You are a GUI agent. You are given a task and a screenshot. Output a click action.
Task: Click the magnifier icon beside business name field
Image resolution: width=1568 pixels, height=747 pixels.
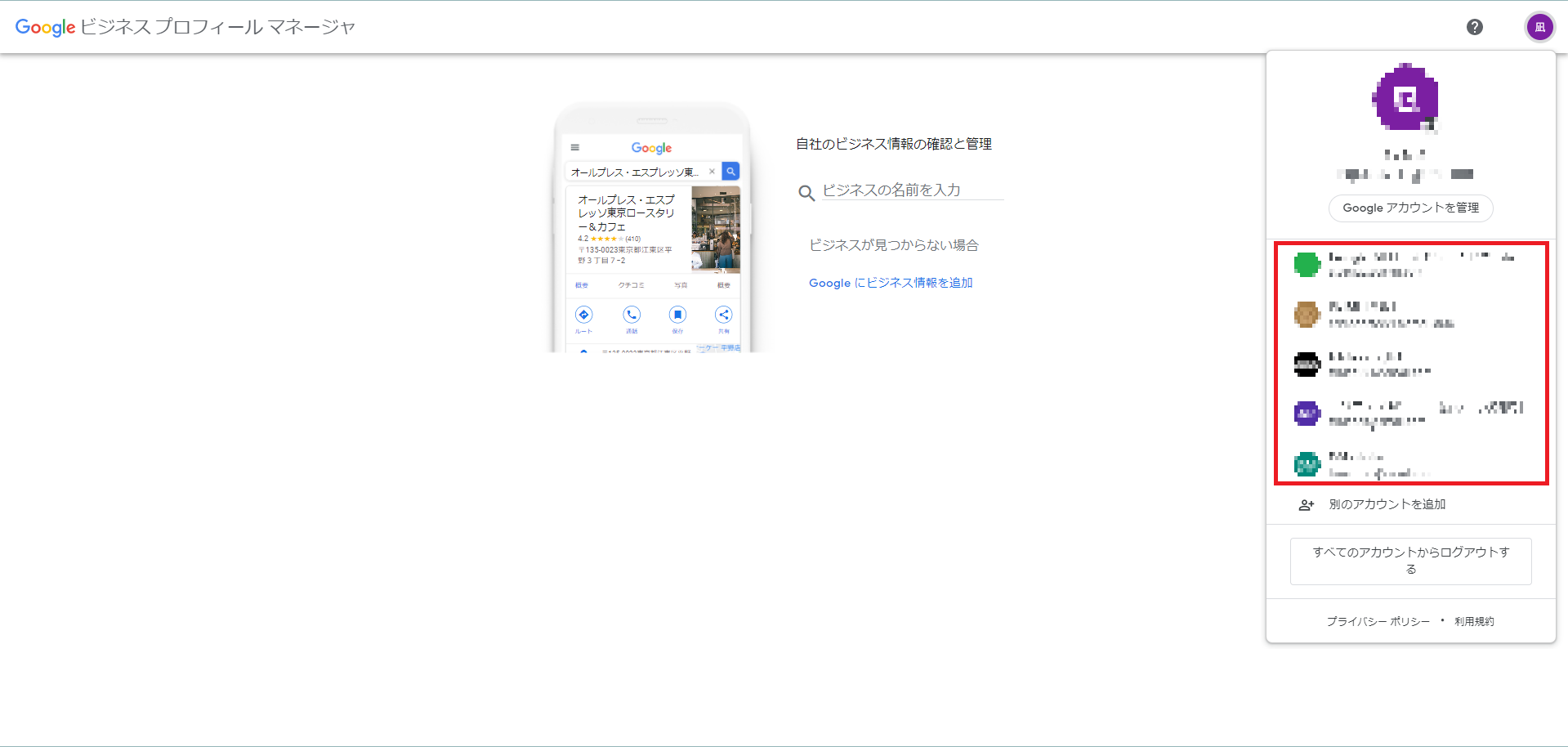pos(806,193)
